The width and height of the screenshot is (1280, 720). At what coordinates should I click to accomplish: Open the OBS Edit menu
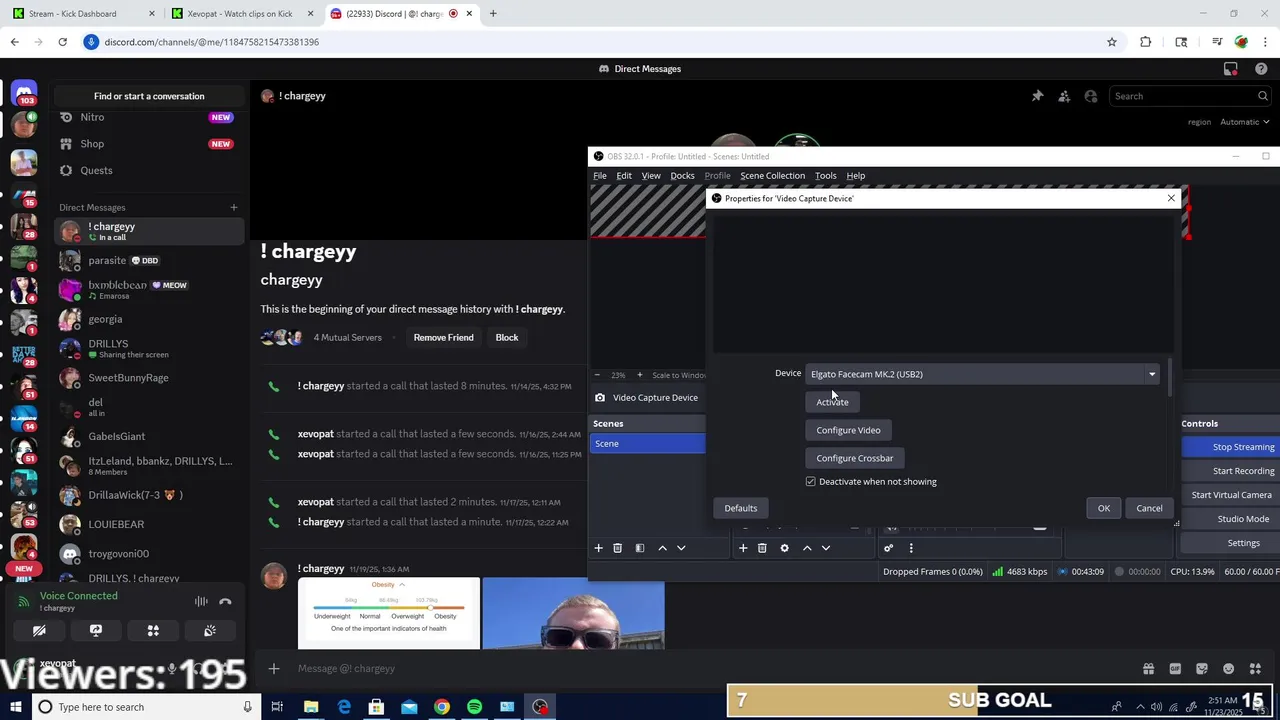click(x=624, y=176)
